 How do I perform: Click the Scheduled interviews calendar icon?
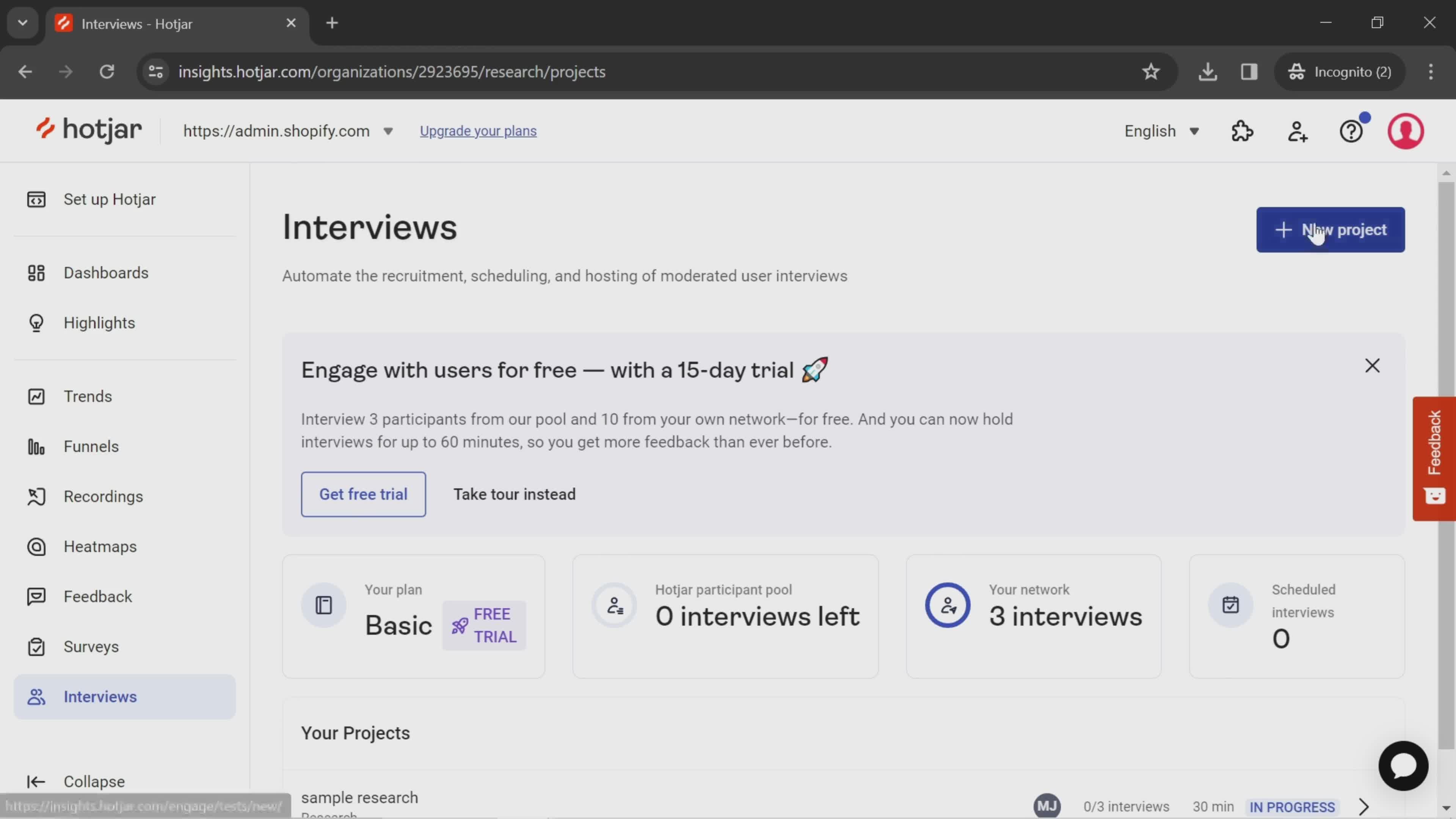[x=1230, y=605]
